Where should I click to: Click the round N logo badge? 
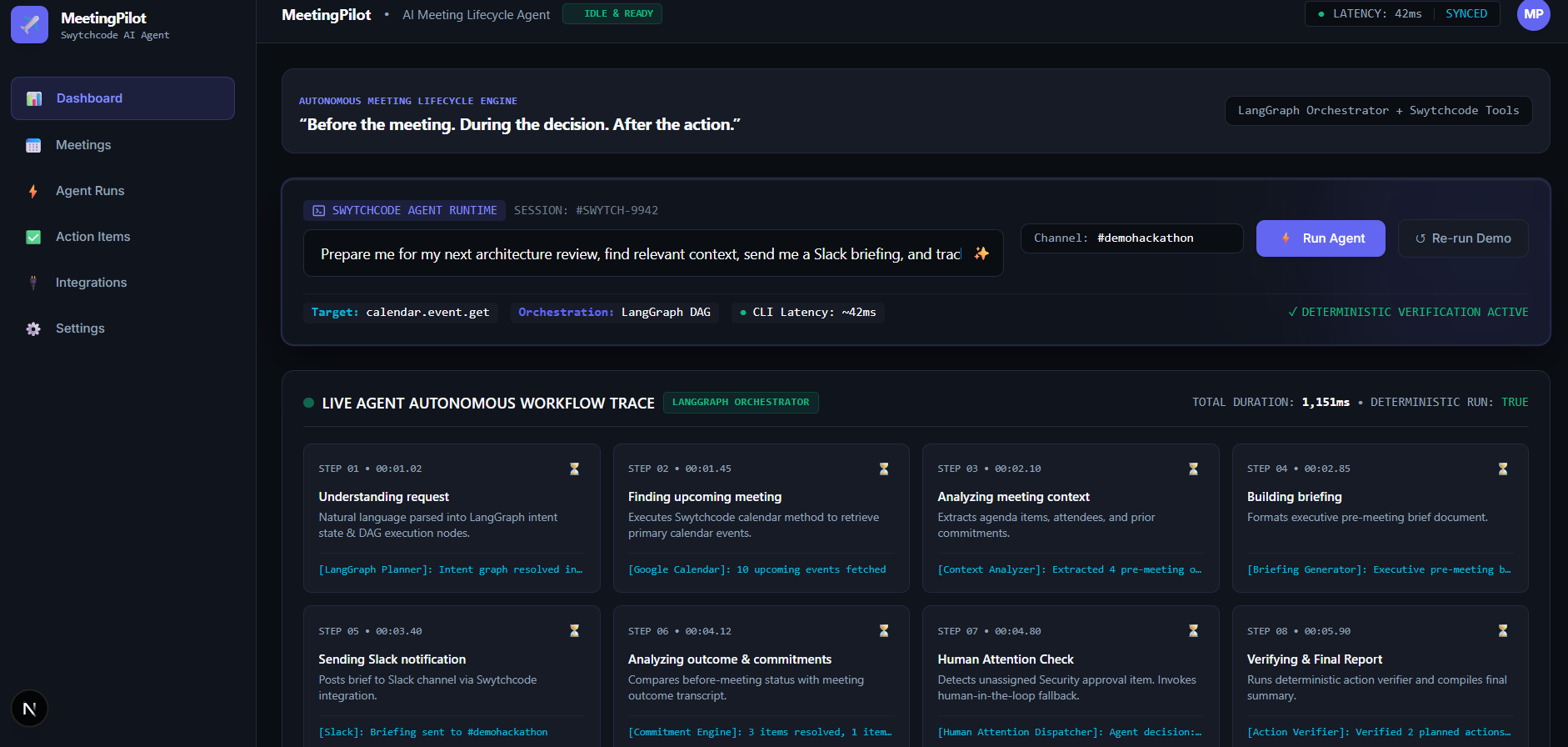tap(30, 709)
